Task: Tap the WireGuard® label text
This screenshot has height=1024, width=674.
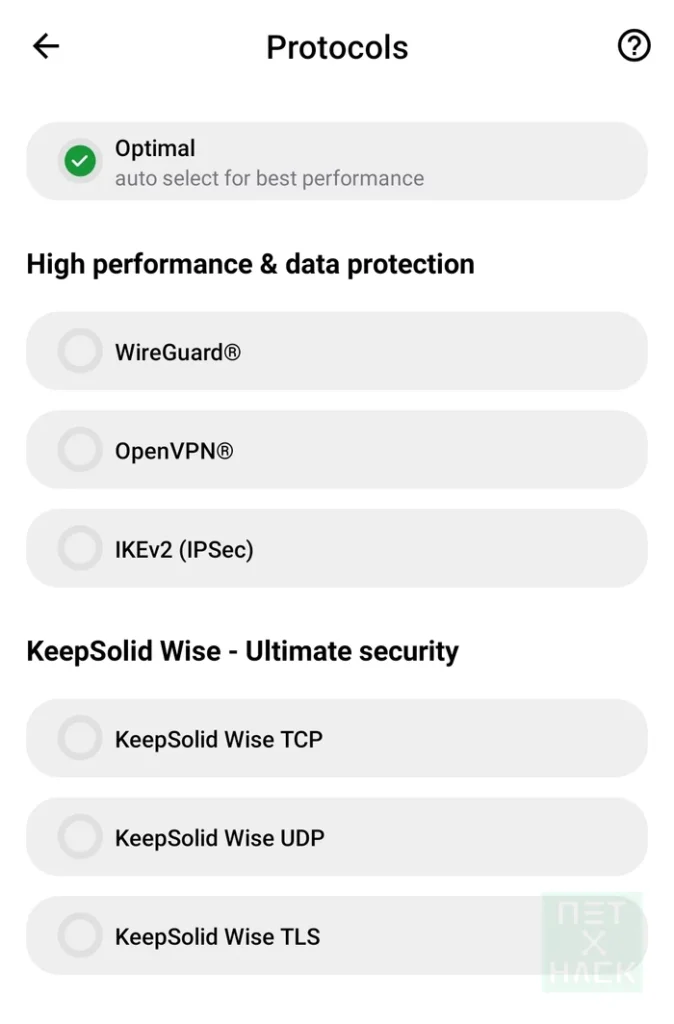Action: click(x=177, y=352)
